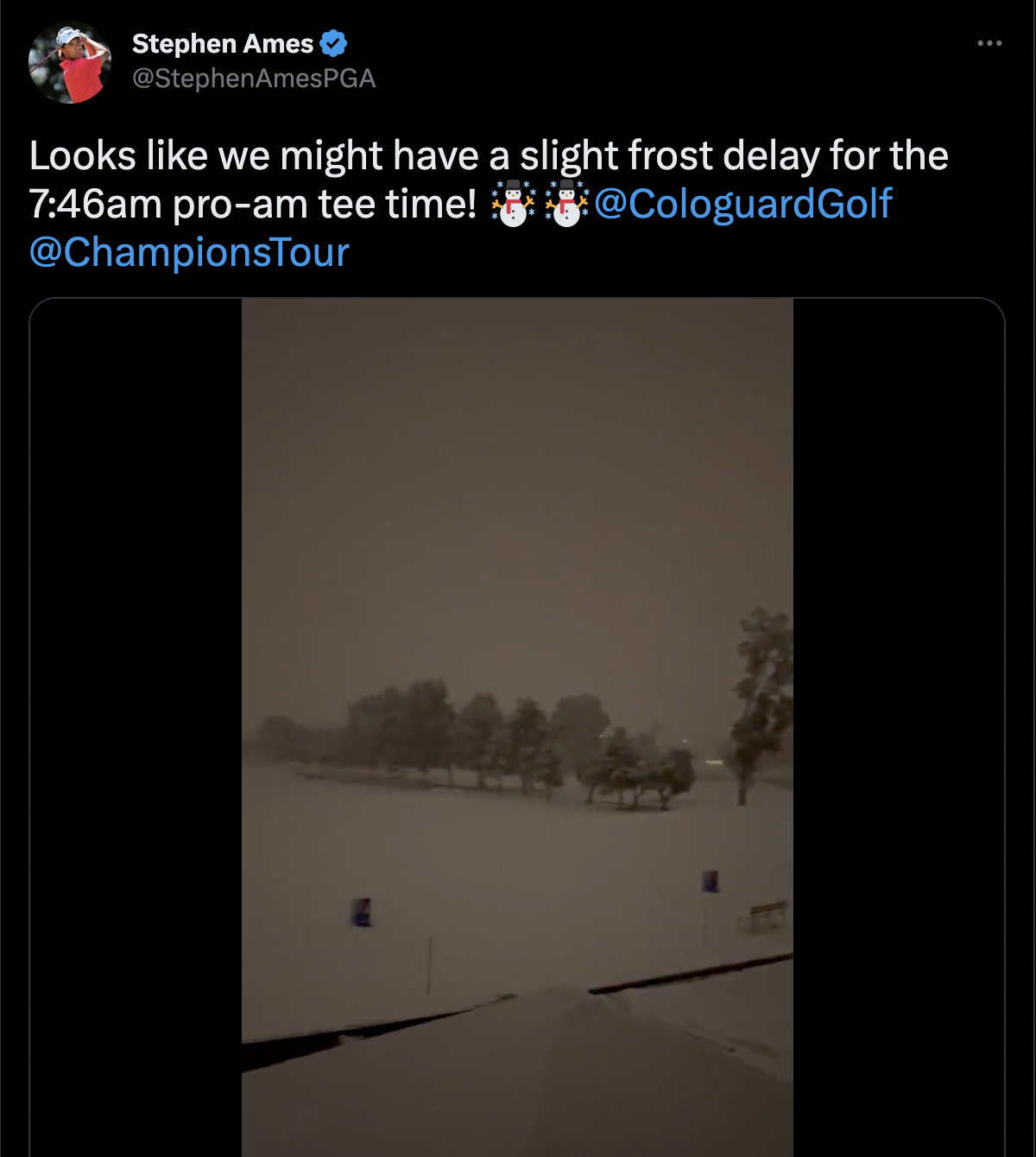This screenshot has width=1036, height=1157.
Task: Open the @CologuardGolf mention
Action: (742, 204)
